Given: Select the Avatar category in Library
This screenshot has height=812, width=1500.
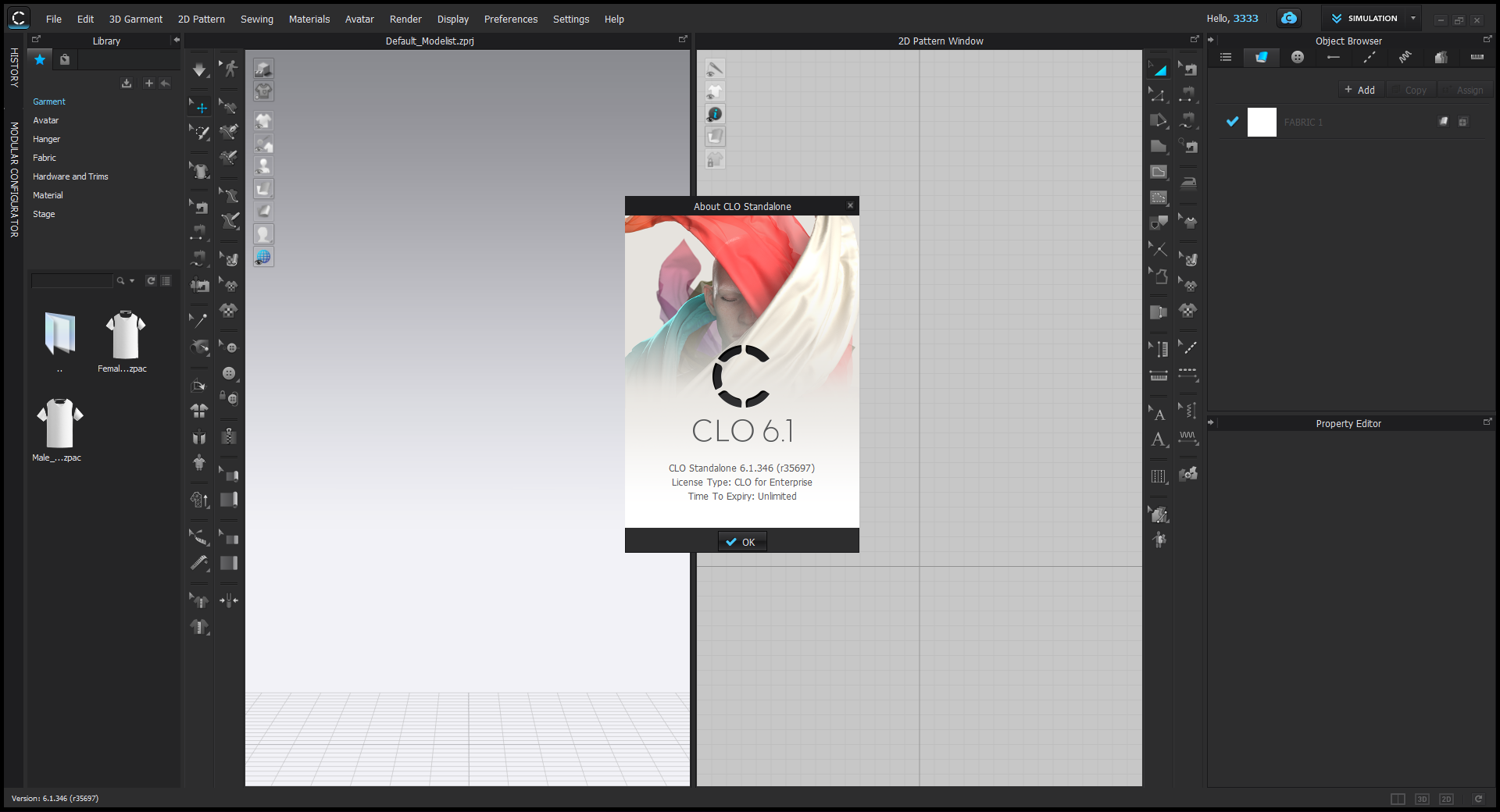Looking at the screenshot, I should coord(46,120).
